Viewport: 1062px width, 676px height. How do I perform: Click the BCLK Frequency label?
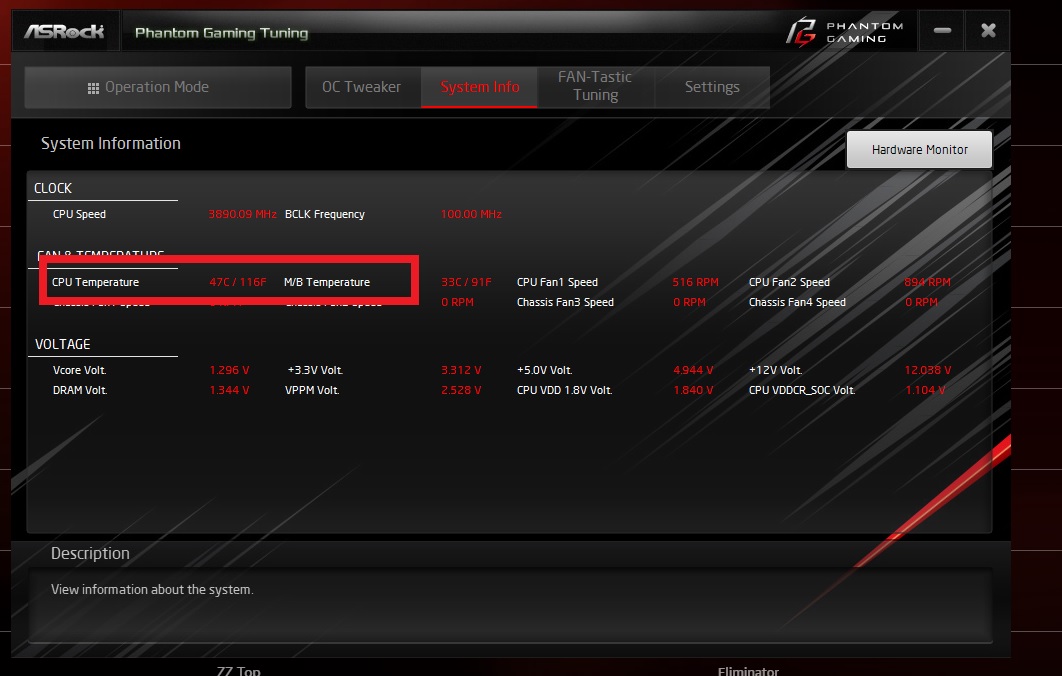tap(324, 214)
